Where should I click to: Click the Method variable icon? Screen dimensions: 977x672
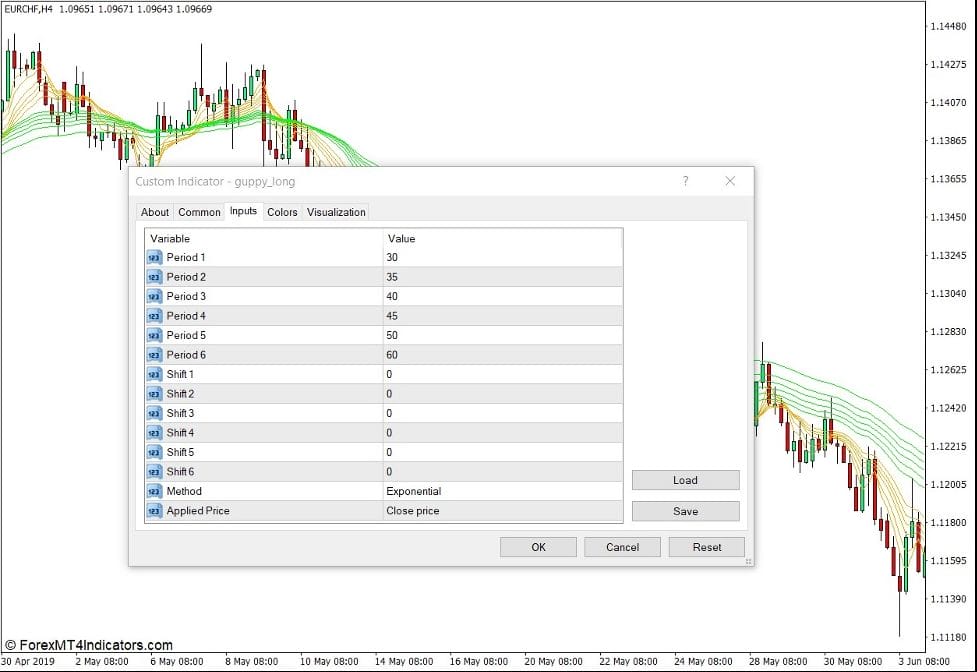[154, 491]
